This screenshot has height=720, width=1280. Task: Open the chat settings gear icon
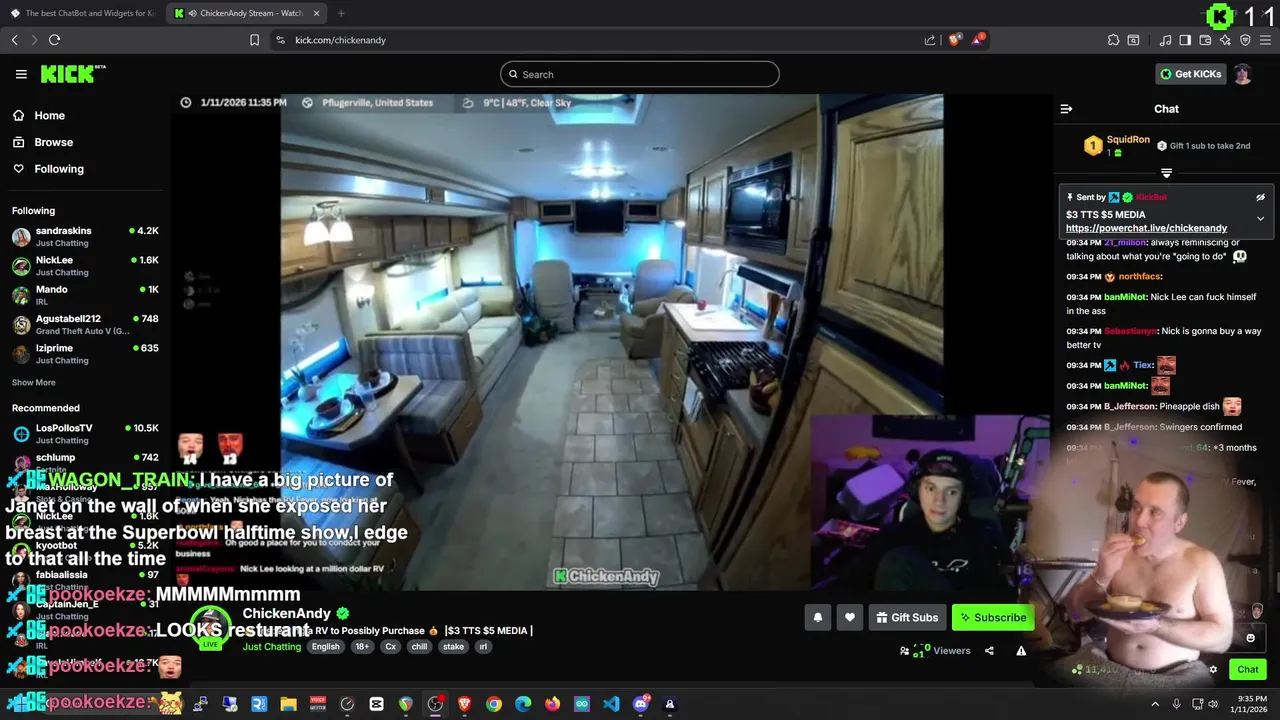[x=1213, y=670]
